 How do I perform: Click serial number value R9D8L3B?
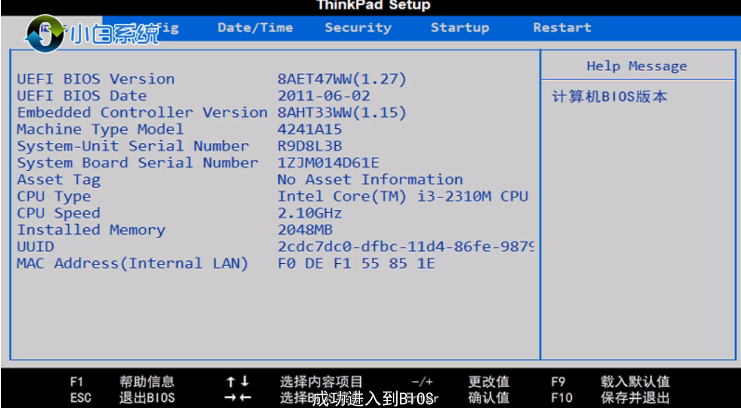coord(310,146)
